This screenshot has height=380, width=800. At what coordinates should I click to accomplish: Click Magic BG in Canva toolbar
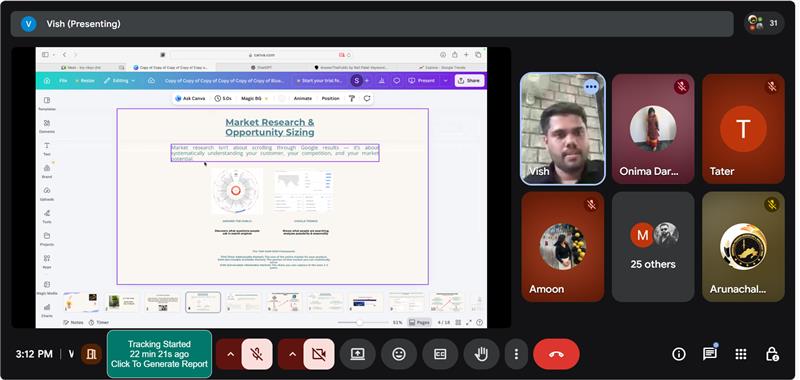point(254,98)
